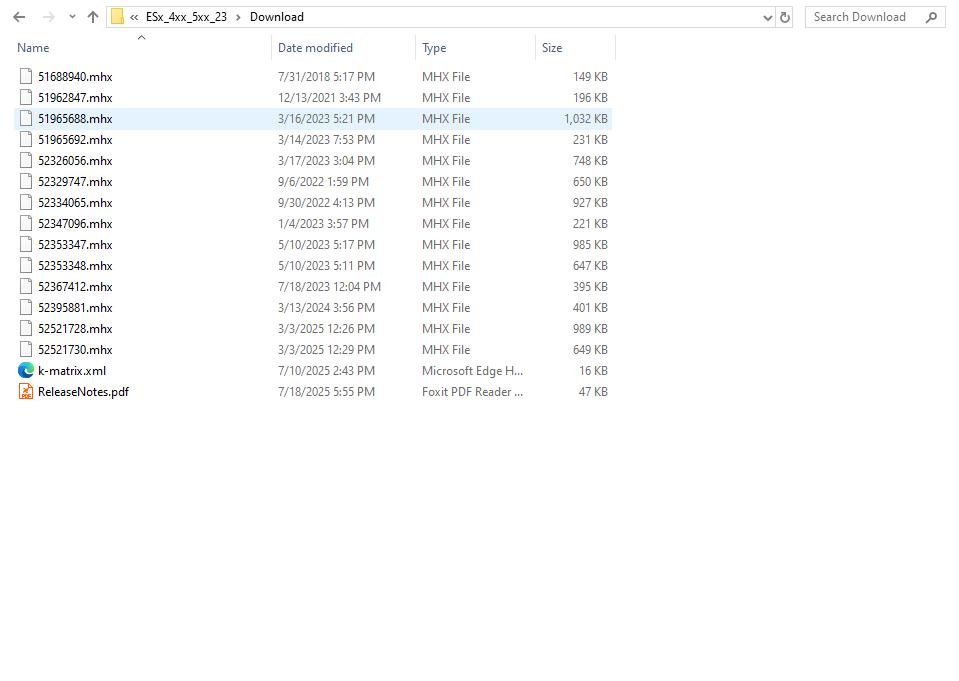Click the 989 KB size cell
The height and width of the screenshot is (681, 959).
tap(590, 329)
